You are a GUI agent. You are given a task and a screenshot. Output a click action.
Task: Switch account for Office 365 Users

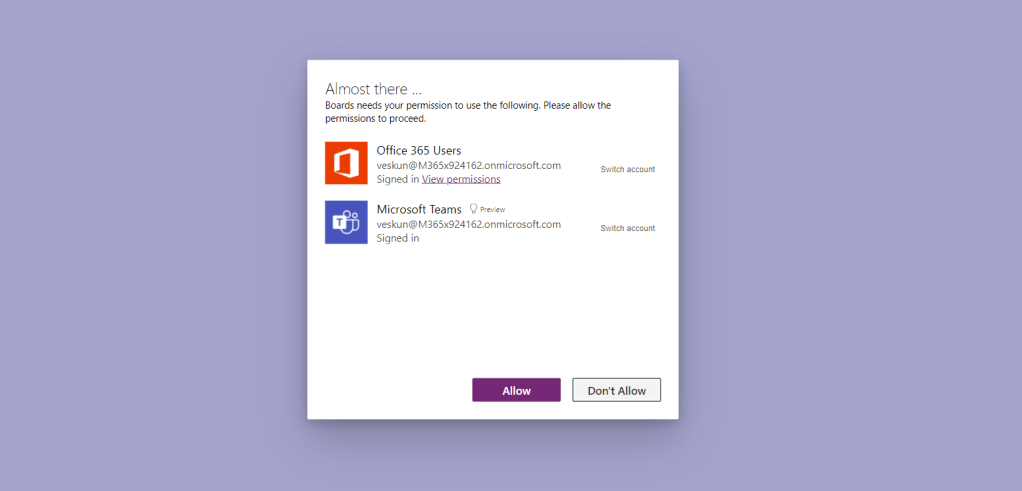point(627,169)
